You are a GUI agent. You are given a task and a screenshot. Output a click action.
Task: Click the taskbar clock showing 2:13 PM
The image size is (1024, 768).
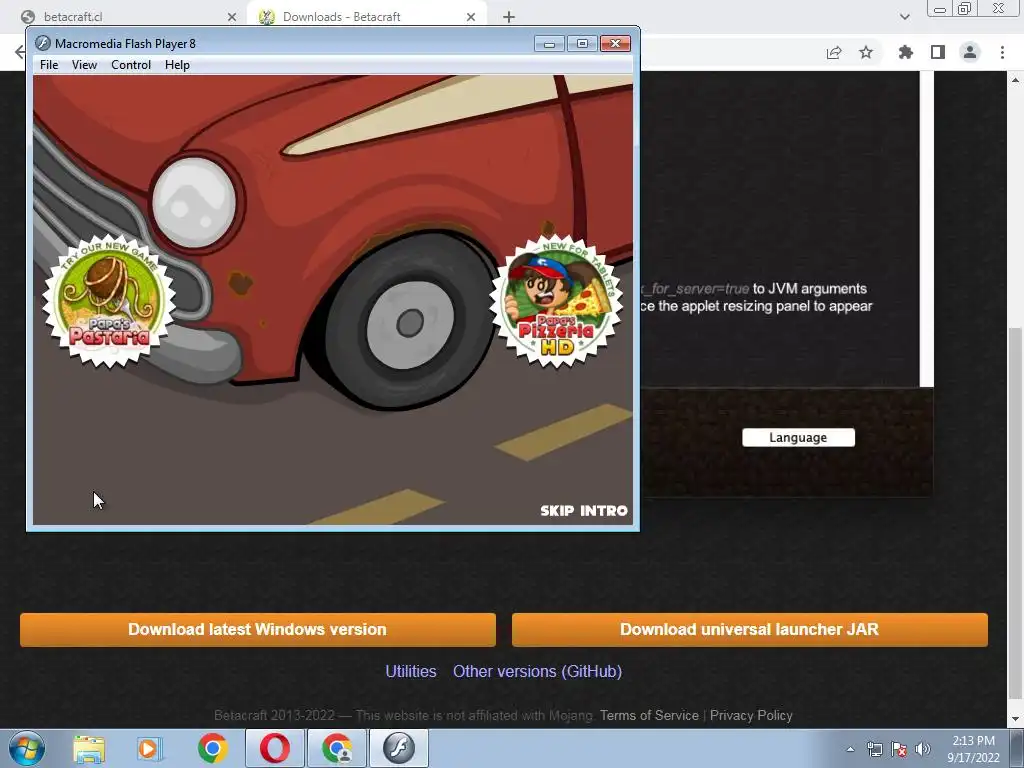tap(973, 749)
